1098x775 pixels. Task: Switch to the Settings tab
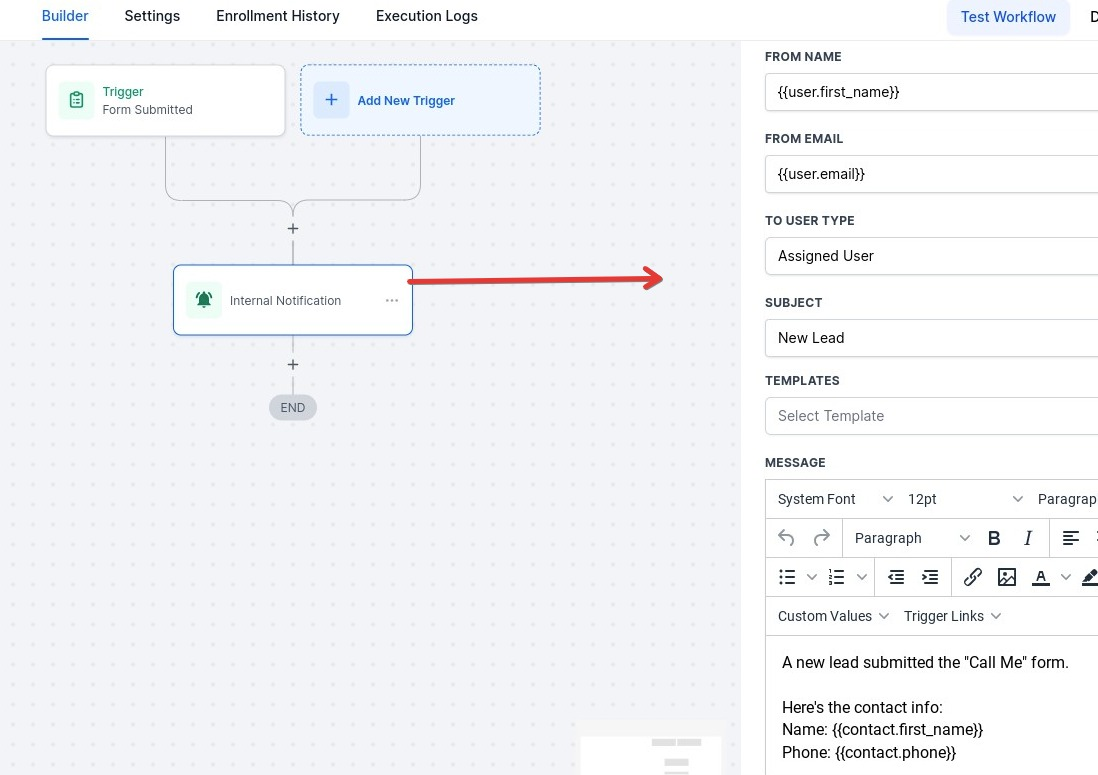click(x=152, y=16)
